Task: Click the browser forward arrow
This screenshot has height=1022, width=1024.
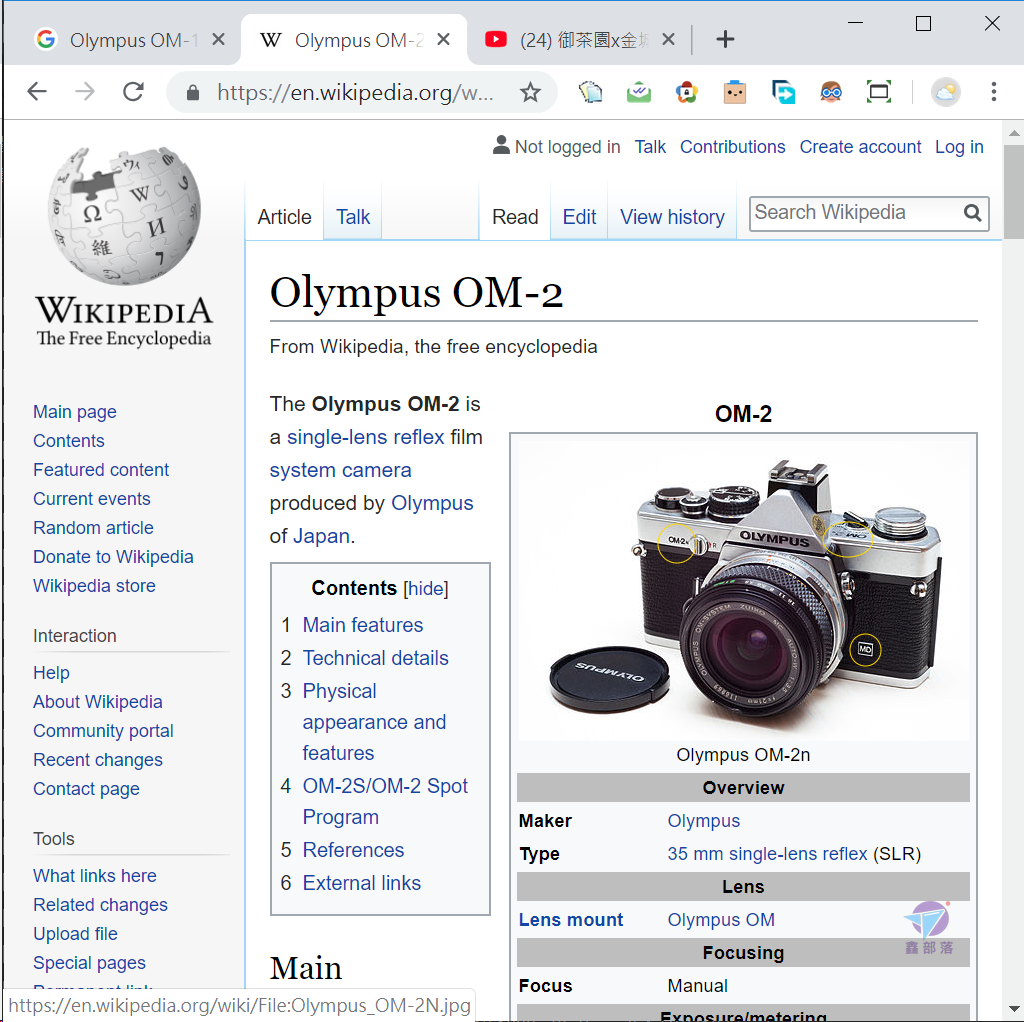Action: (85, 92)
